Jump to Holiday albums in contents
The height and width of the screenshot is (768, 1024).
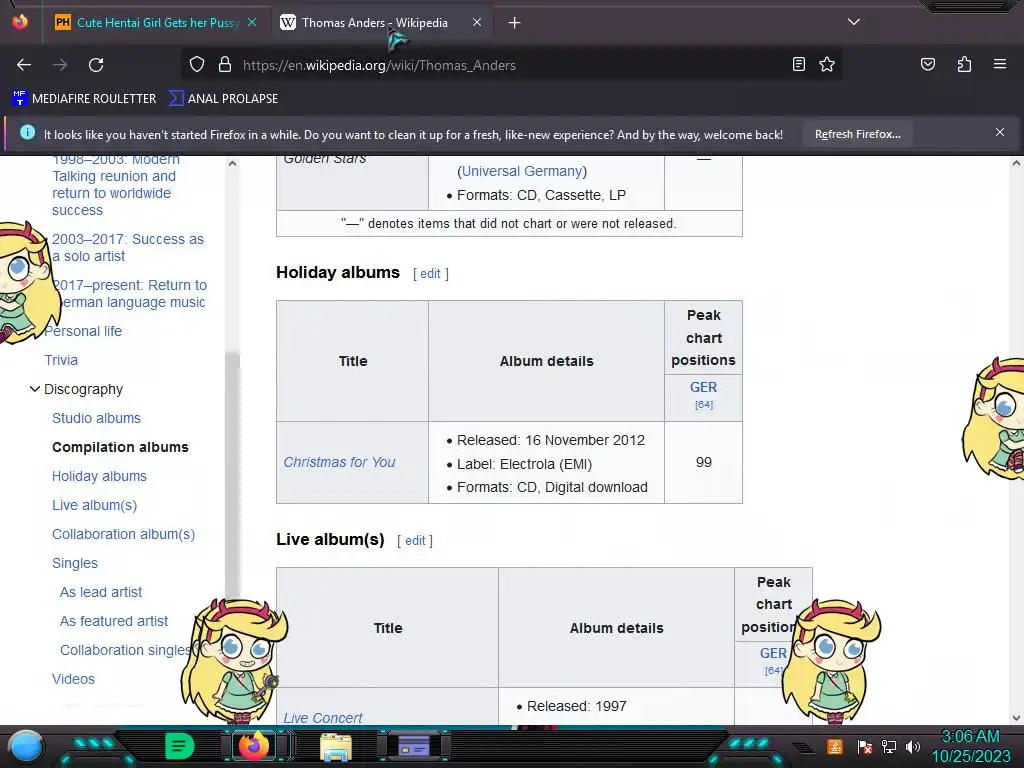click(x=99, y=476)
